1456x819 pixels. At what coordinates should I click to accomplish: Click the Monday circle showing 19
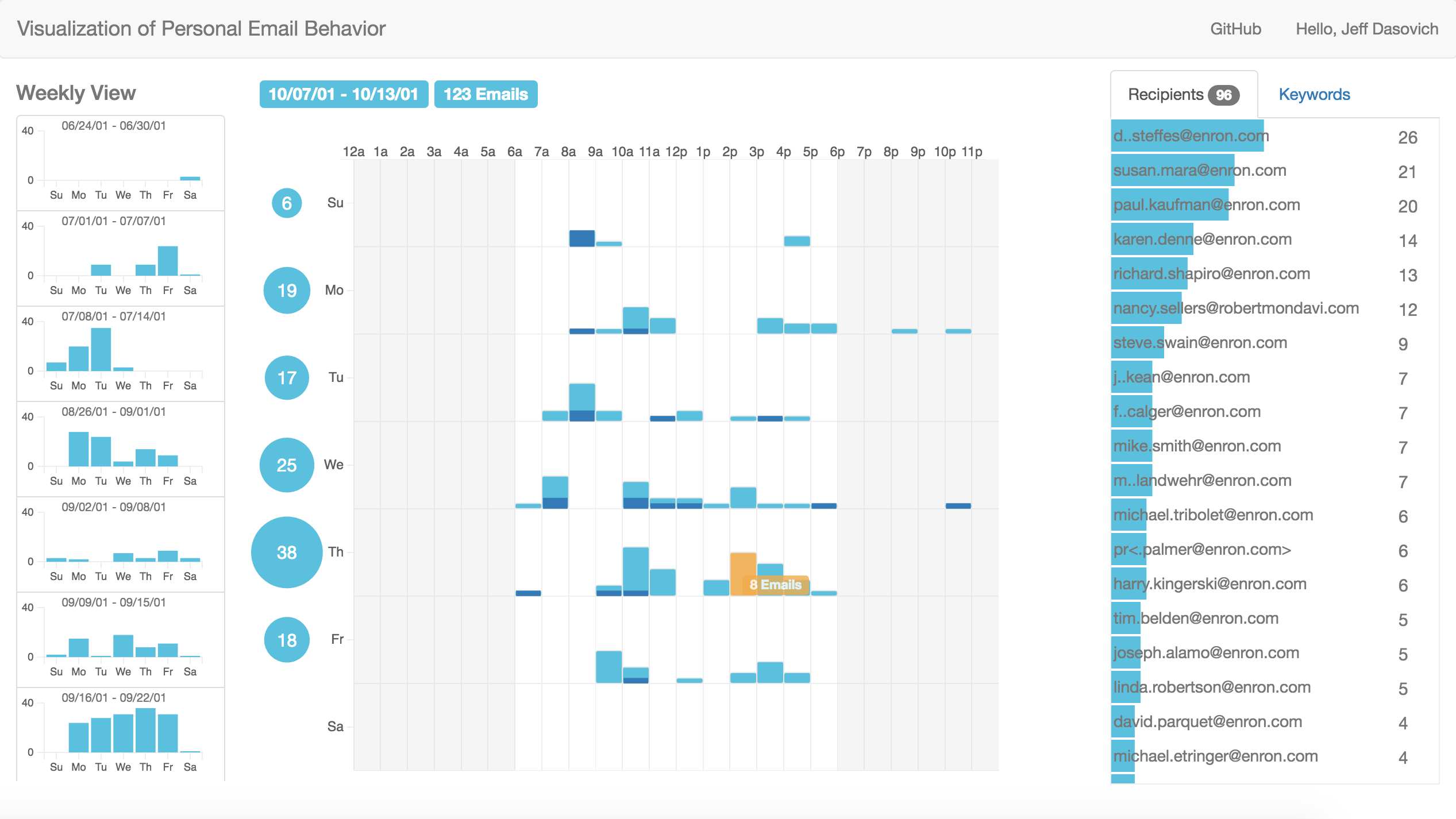pyautogui.click(x=287, y=291)
